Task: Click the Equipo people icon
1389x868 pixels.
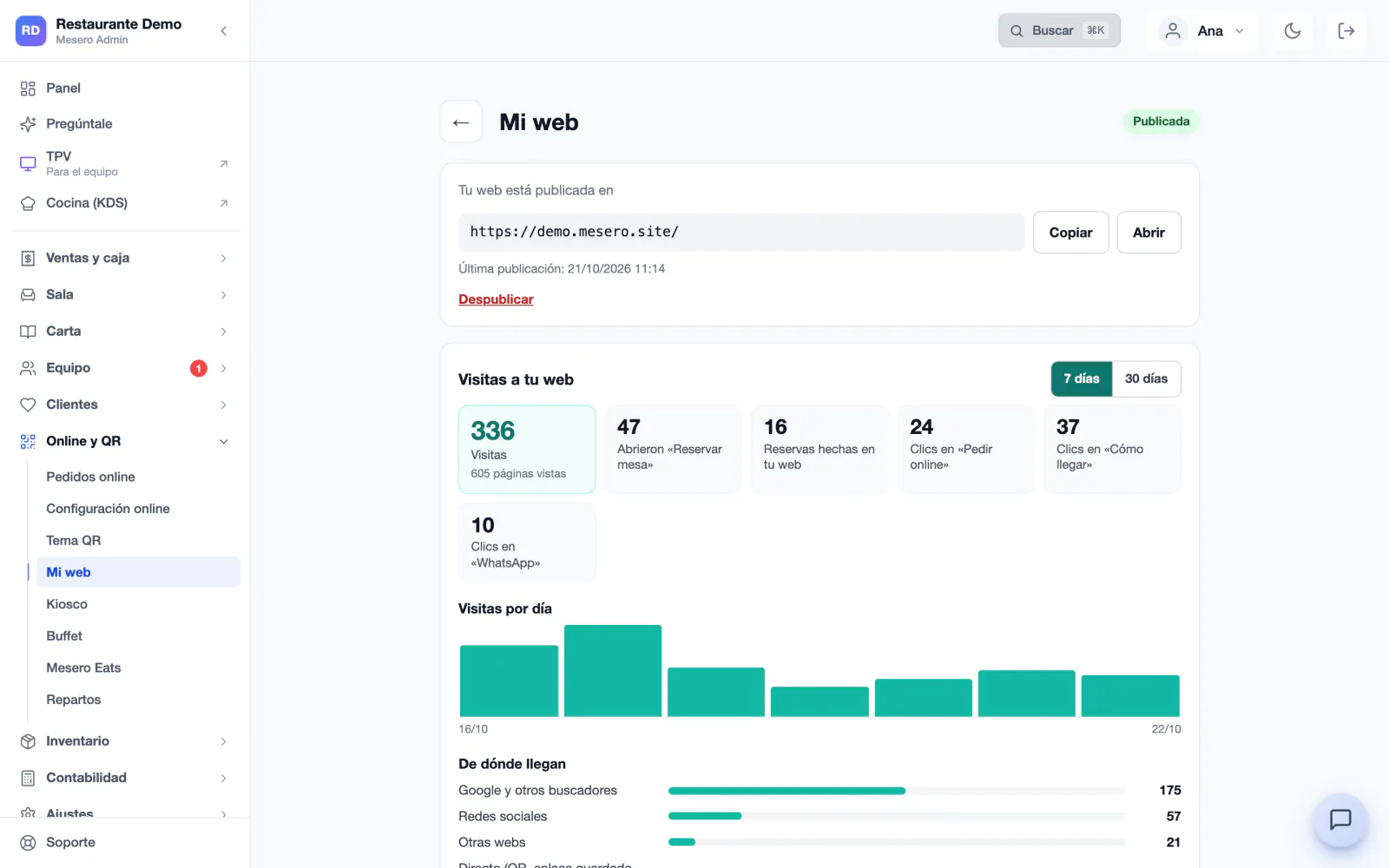Action: [x=28, y=368]
